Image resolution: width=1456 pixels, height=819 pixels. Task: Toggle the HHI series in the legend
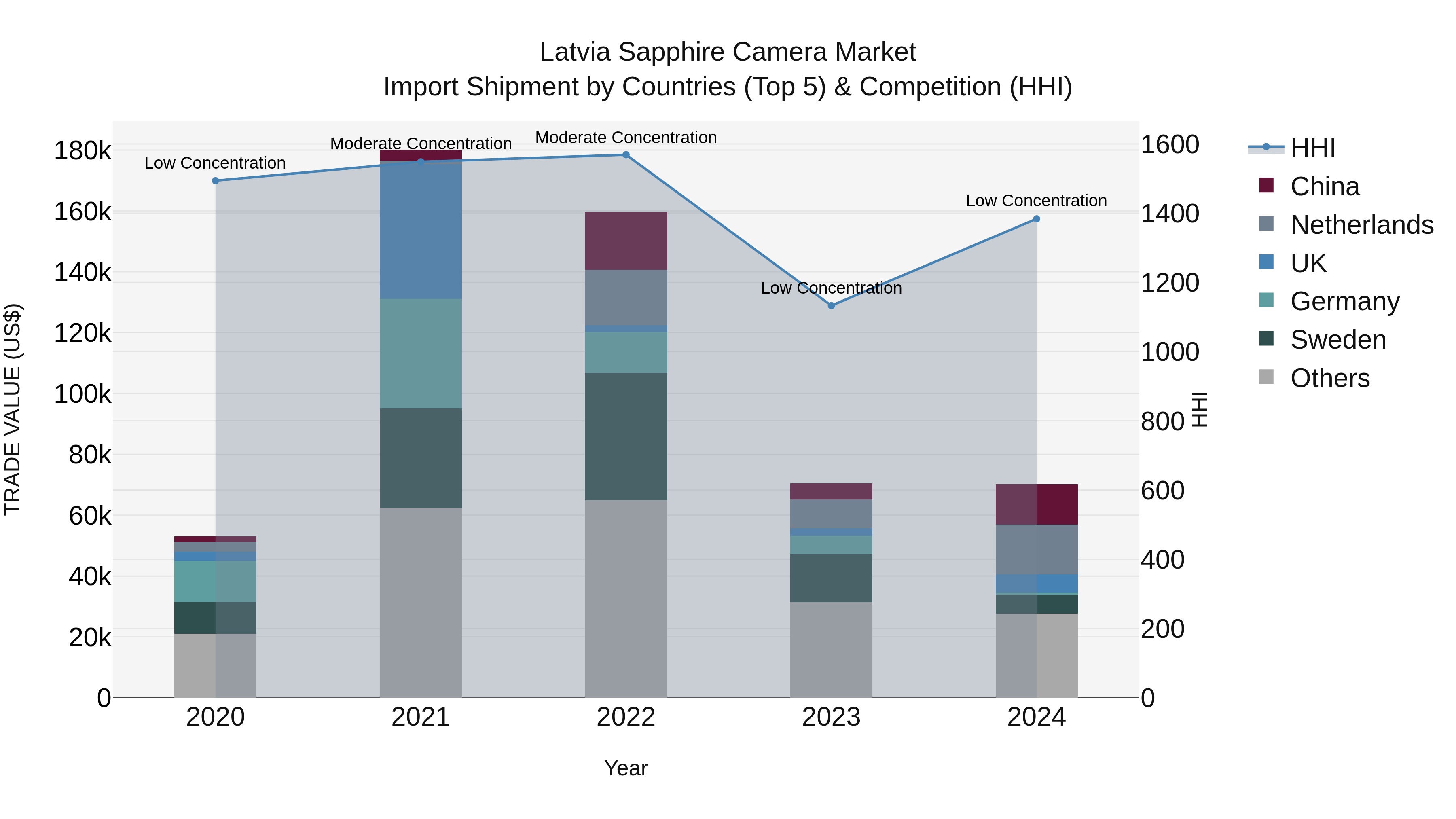tap(1291, 148)
